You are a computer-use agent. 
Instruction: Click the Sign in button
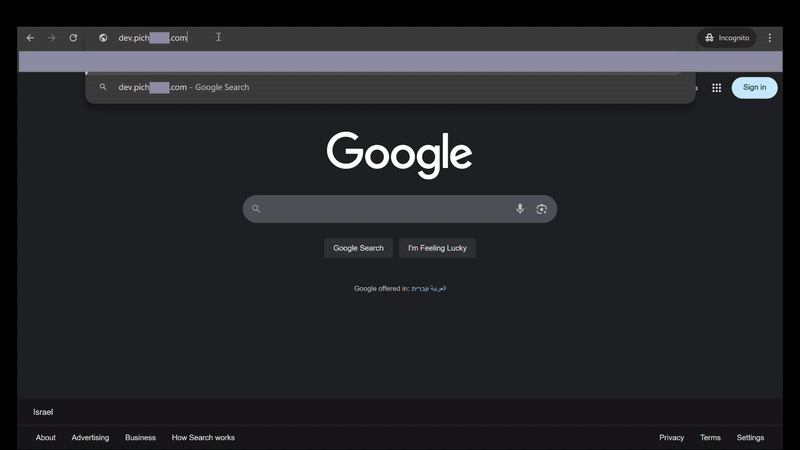coord(754,87)
